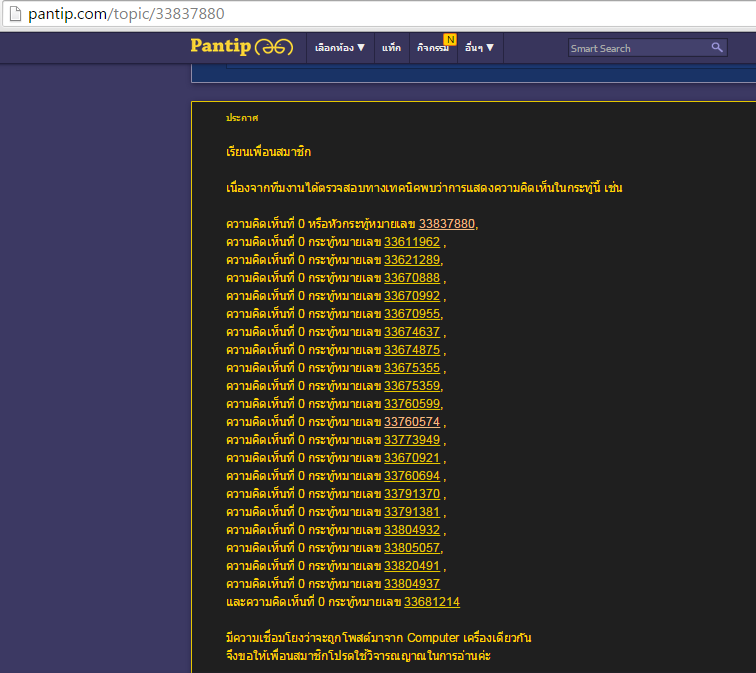Open the เลือกห้อง dropdown menu
This screenshot has height=673, width=756.
pos(340,48)
